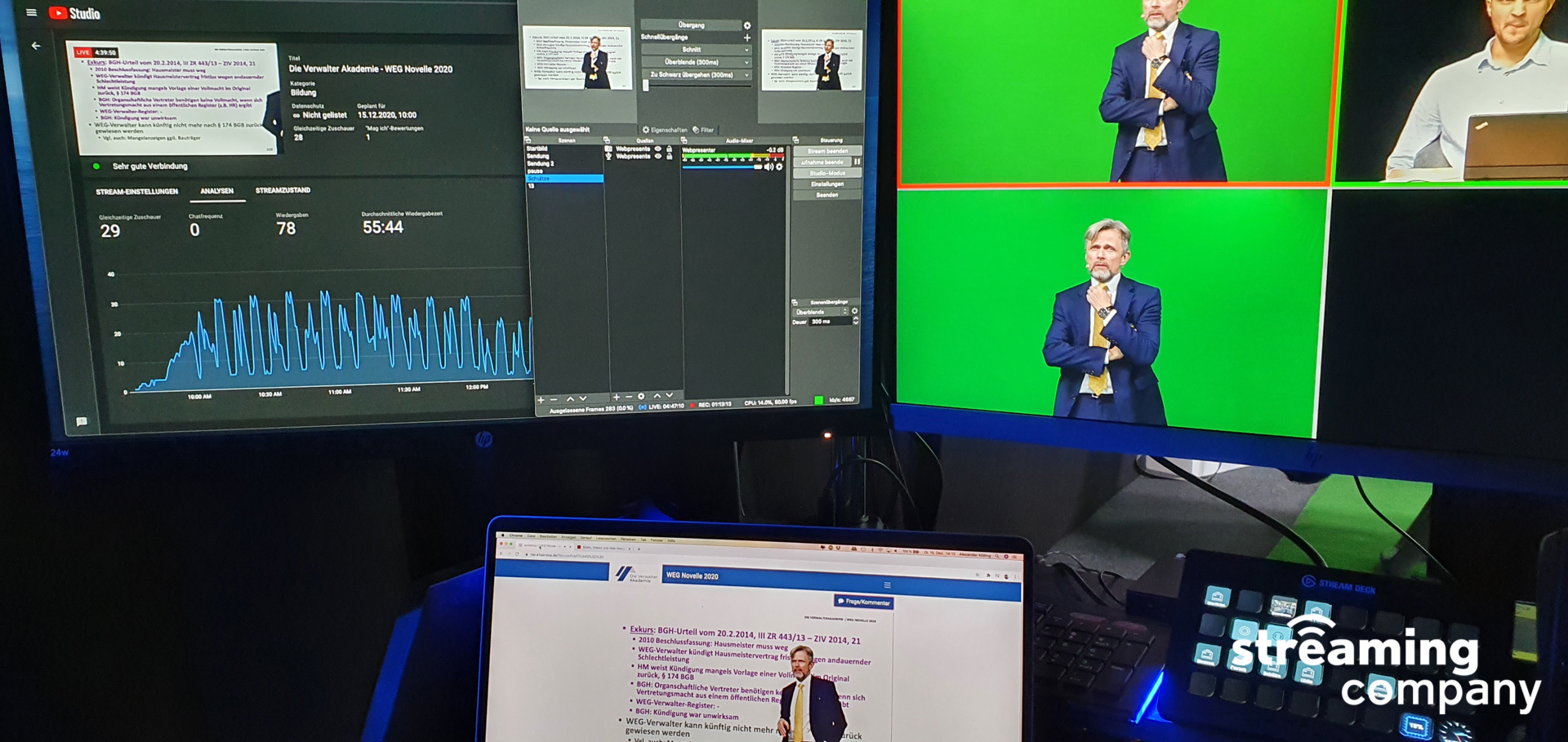Screen dimensions: 1568x742
Task: Switch to the Streamzustand tab
Action: pos(283,190)
